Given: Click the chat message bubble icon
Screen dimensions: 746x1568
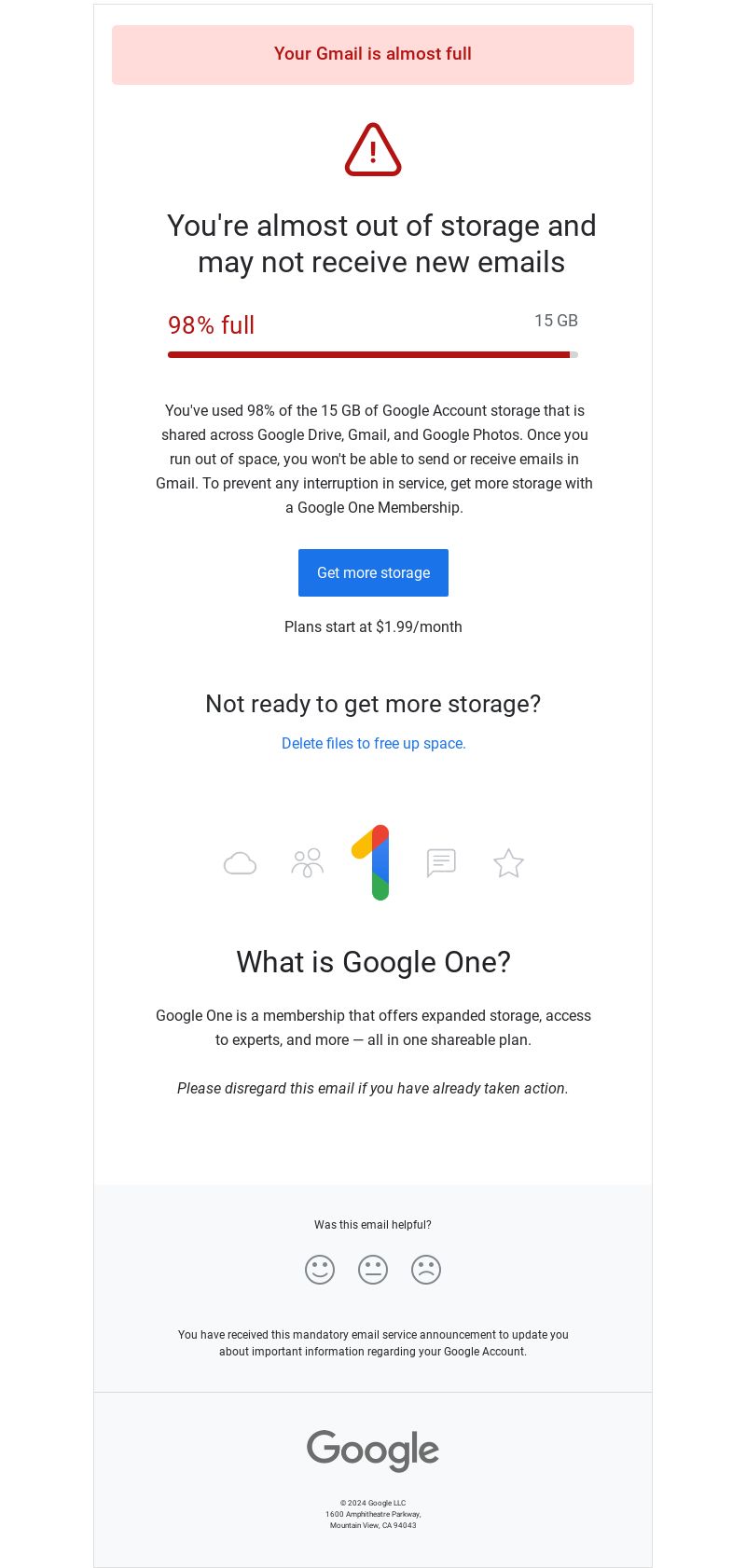Looking at the screenshot, I should pyautogui.click(x=441, y=863).
